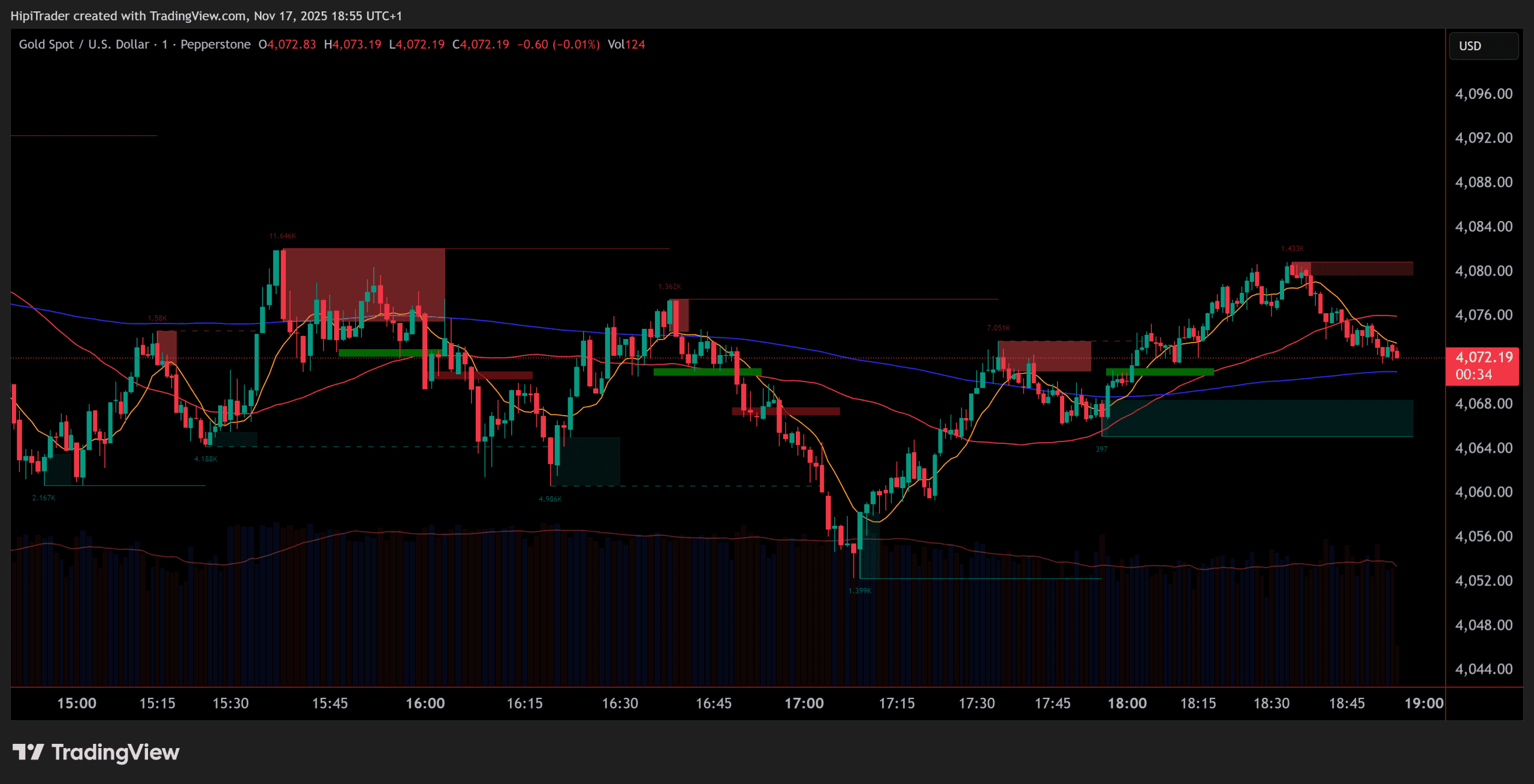1534x784 pixels.
Task: Click the HipiTrader created with TradingView.com header text
Action: [206, 16]
